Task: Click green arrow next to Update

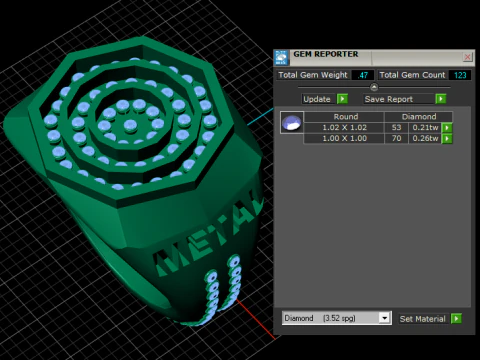Action: click(342, 99)
